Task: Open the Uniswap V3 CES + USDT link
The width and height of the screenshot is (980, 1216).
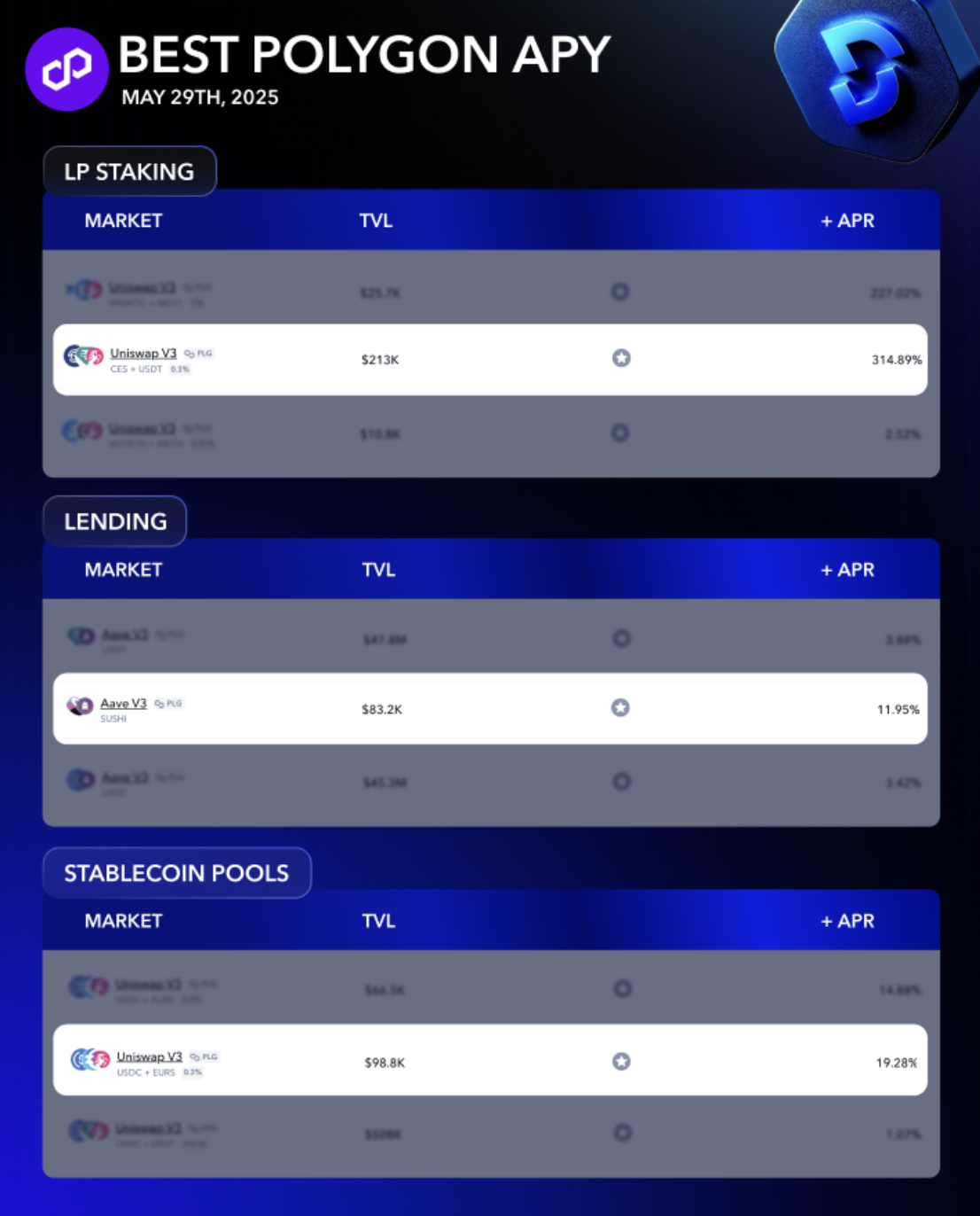Action: point(143,353)
